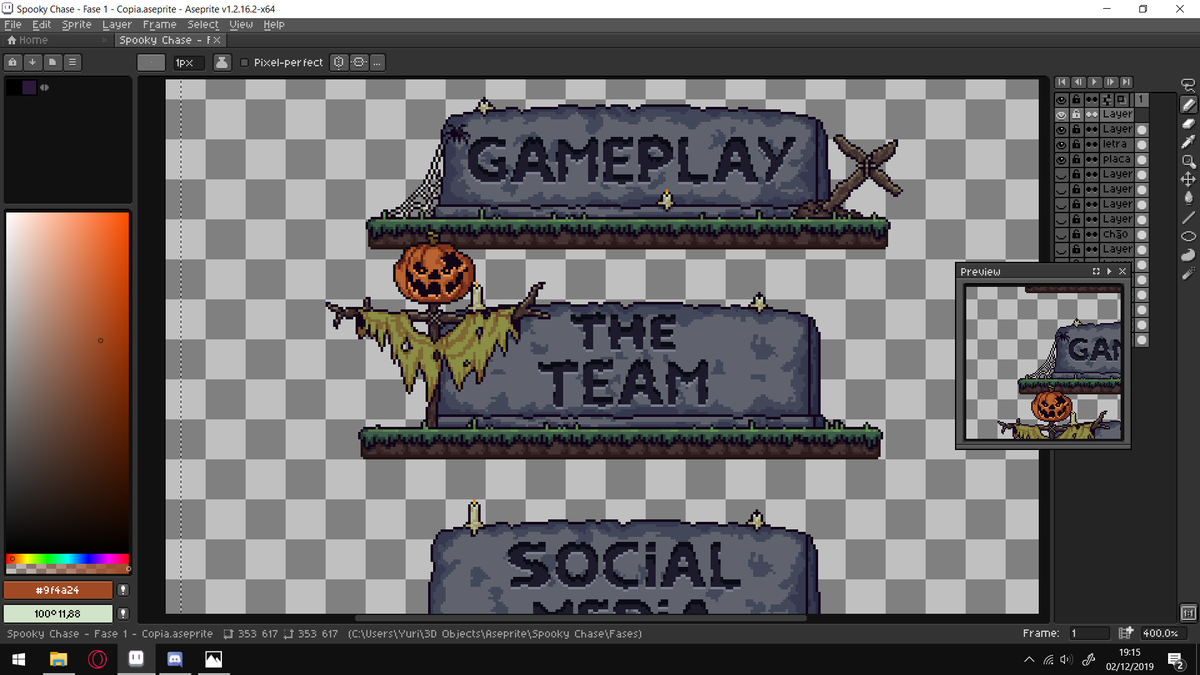Hide the letra layer
Viewport: 1200px width, 675px height.
1062,145
